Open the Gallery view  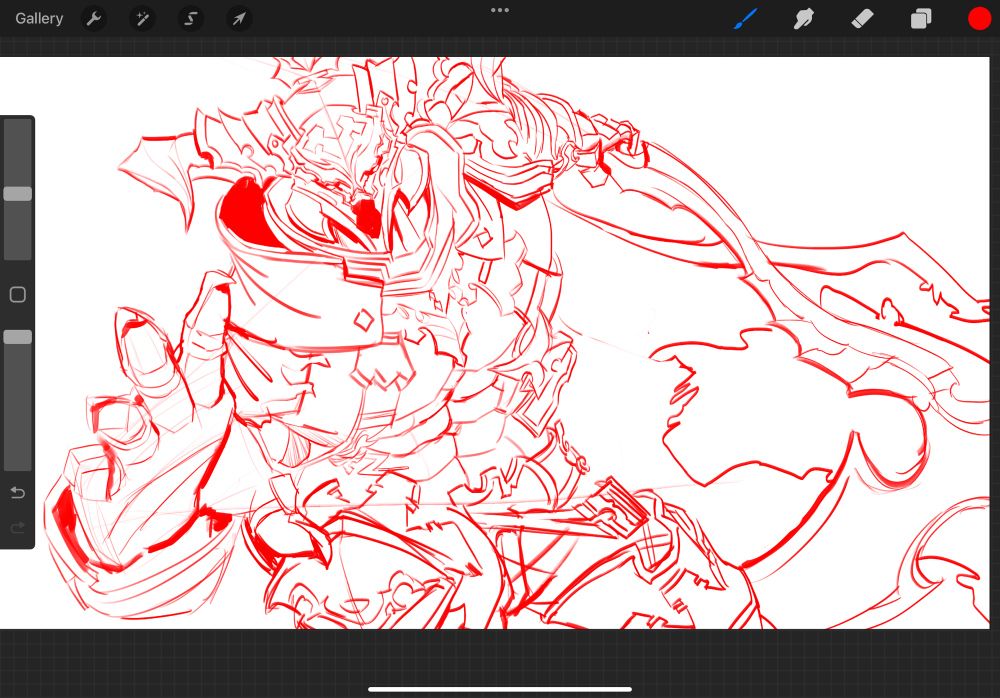coord(39,19)
